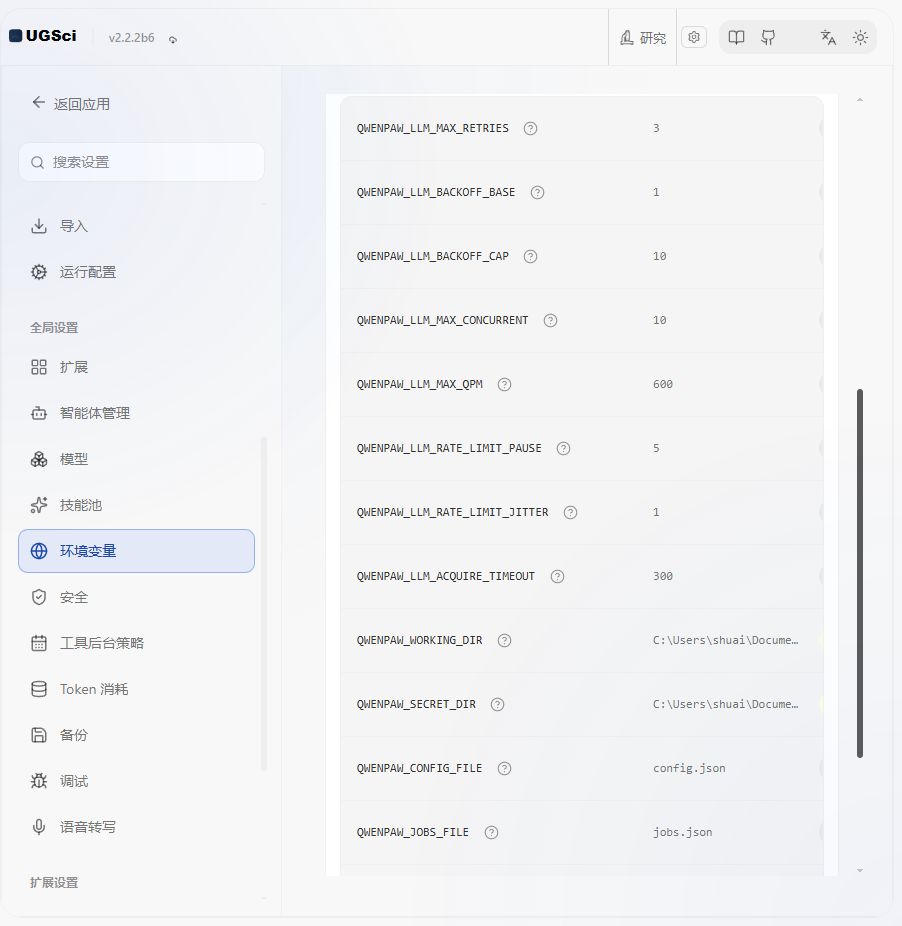Click the content vertical scrollbar thumb
Viewport: 902px width, 926px height.
click(x=860, y=573)
